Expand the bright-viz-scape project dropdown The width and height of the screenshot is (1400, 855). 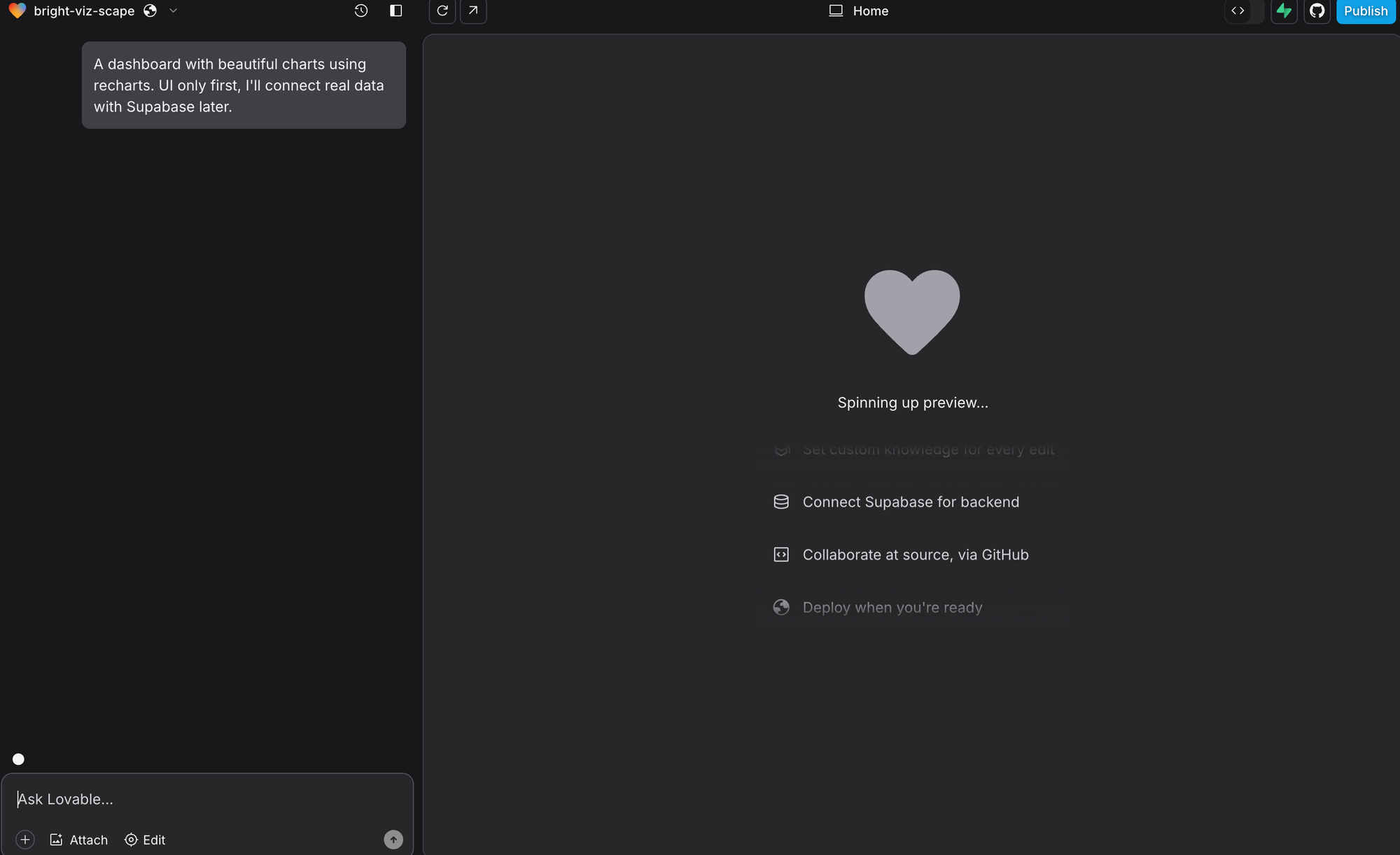click(x=172, y=11)
